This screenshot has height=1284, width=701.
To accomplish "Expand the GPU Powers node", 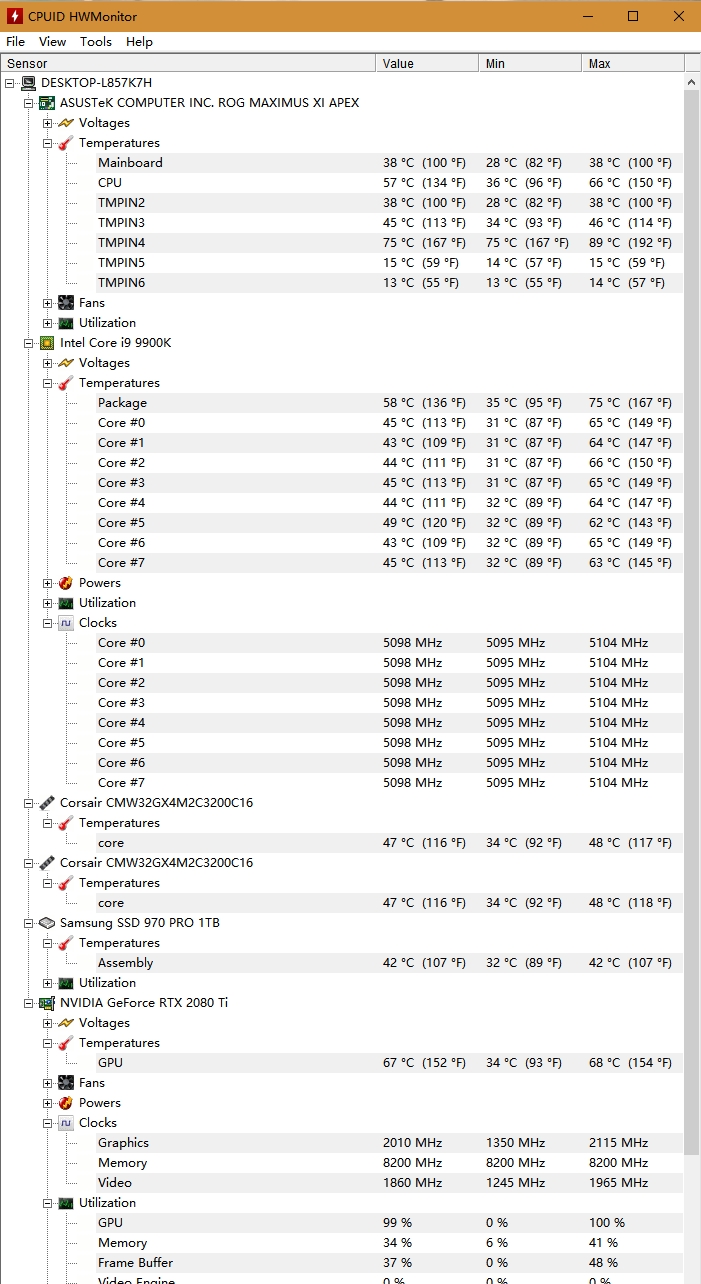I will (x=47, y=1103).
